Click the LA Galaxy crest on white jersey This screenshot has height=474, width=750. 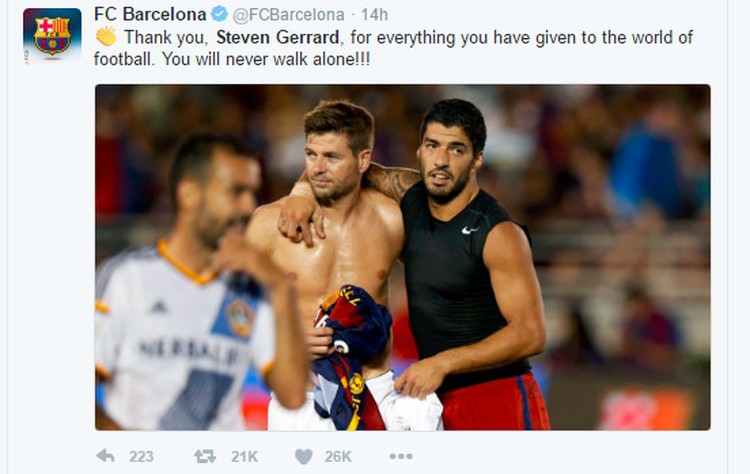(x=239, y=318)
